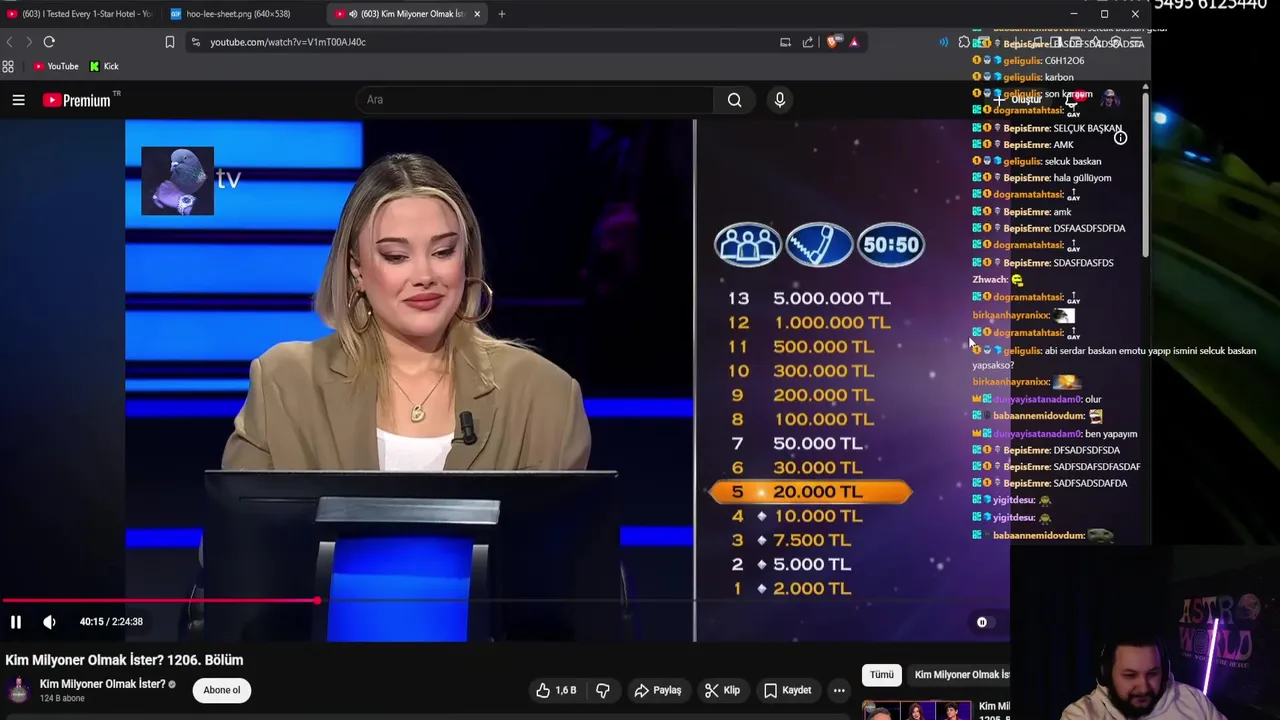Screen dimensions: 1280x720
Task: Focus the YouTube search box Ara
Action: click(x=535, y=100)
